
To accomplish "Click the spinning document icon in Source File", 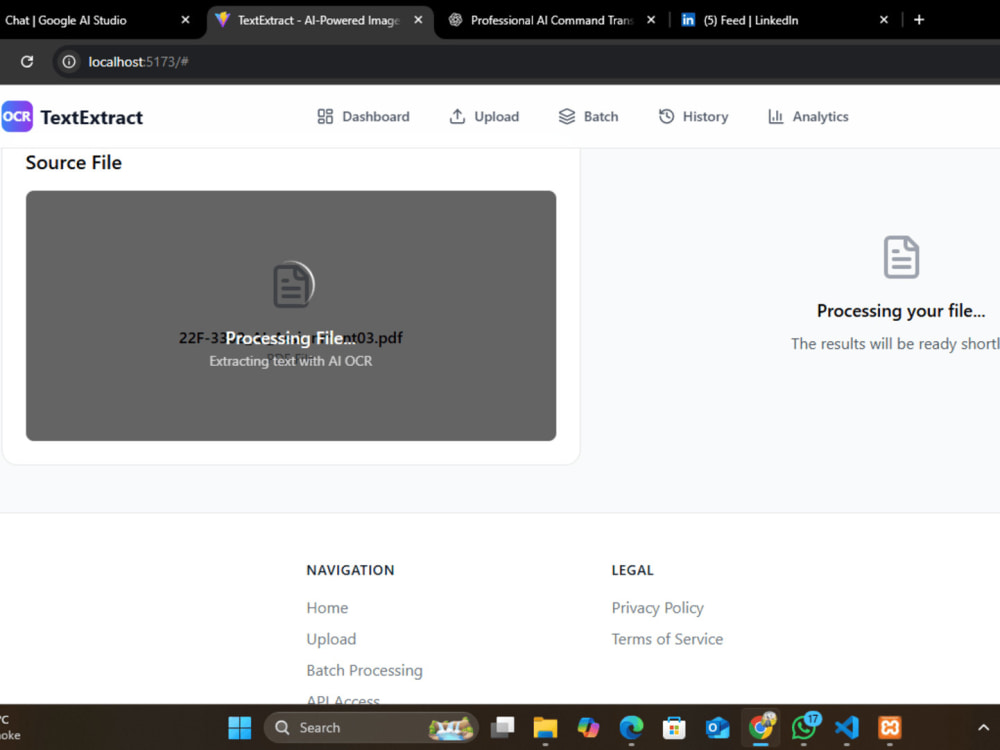I will pyautogui.click(x=292, y=285).
